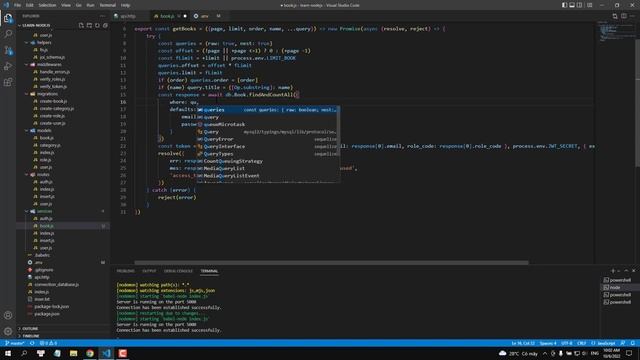This screenshot has width=640, height=360.
Task: Select queueMicrotask autocomplete suggestion
Action: (268, 124)
